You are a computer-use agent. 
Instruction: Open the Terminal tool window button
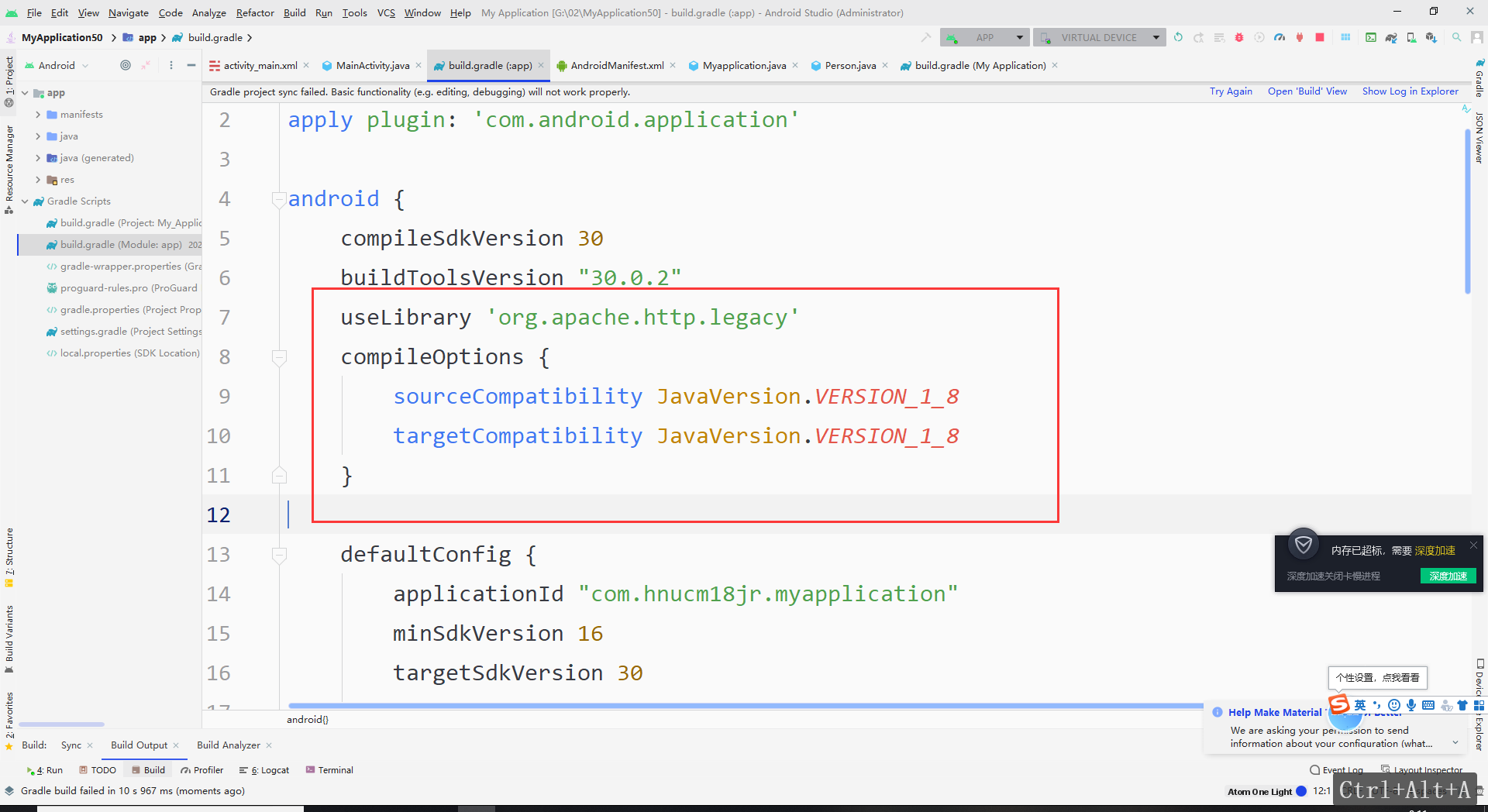[x=329, y=769]
